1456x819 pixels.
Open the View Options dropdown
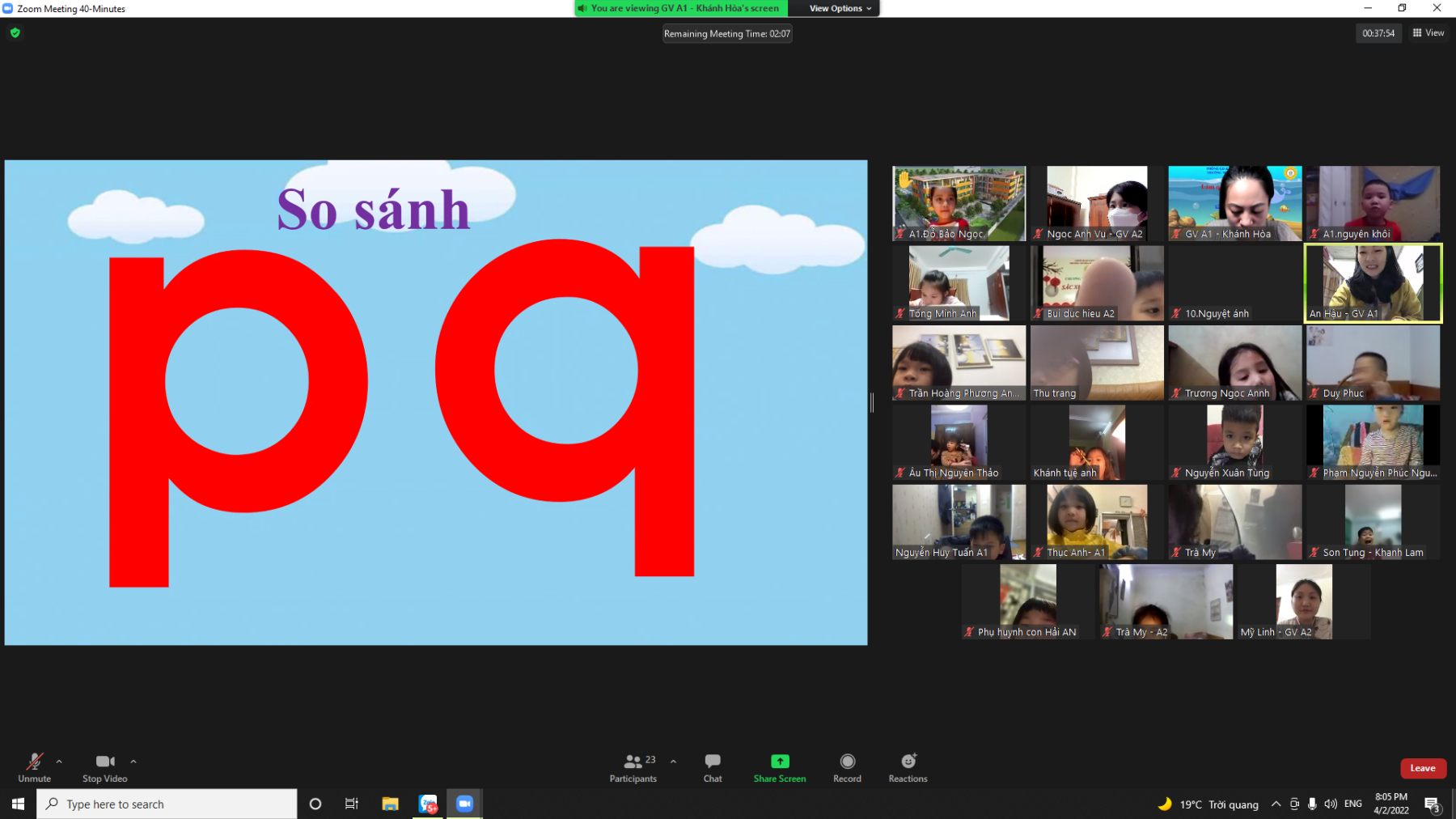[x=840, y=8]
